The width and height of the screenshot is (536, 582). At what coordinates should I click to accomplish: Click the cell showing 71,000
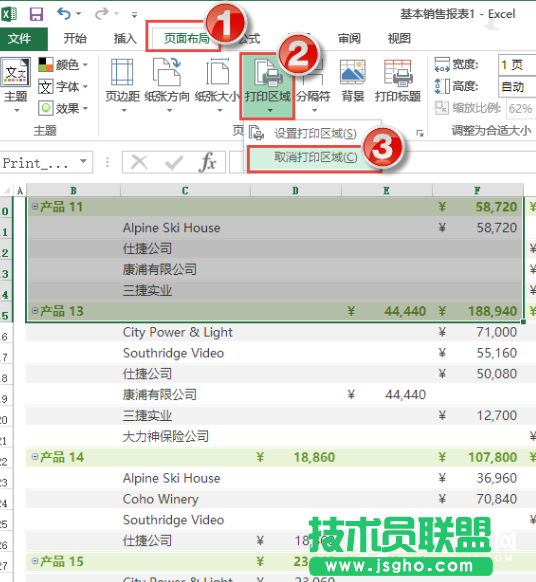(x=478, y=332)
